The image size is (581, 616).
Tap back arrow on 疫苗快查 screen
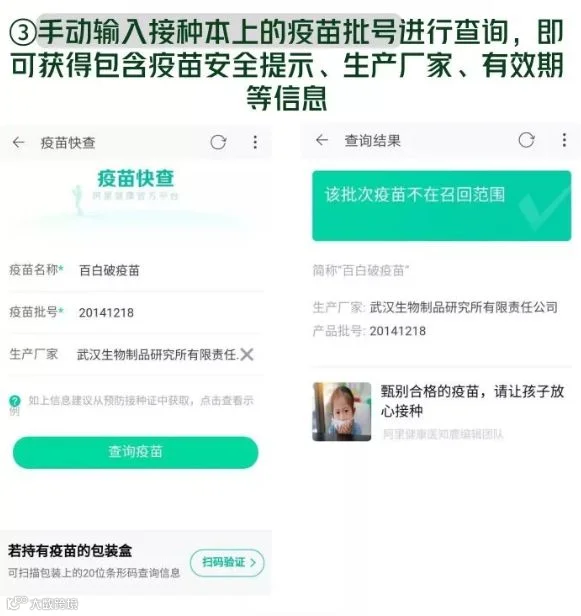click(18, 142)
